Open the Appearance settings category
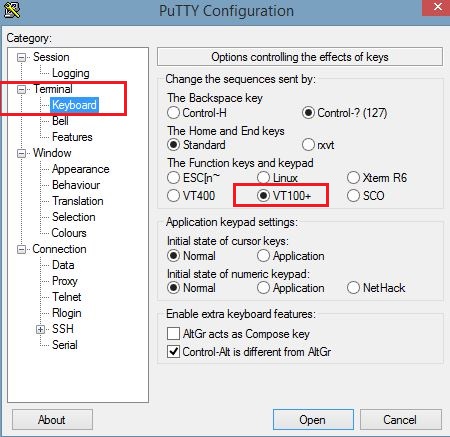This screenshot has width=450, height=437. [81, 169]
